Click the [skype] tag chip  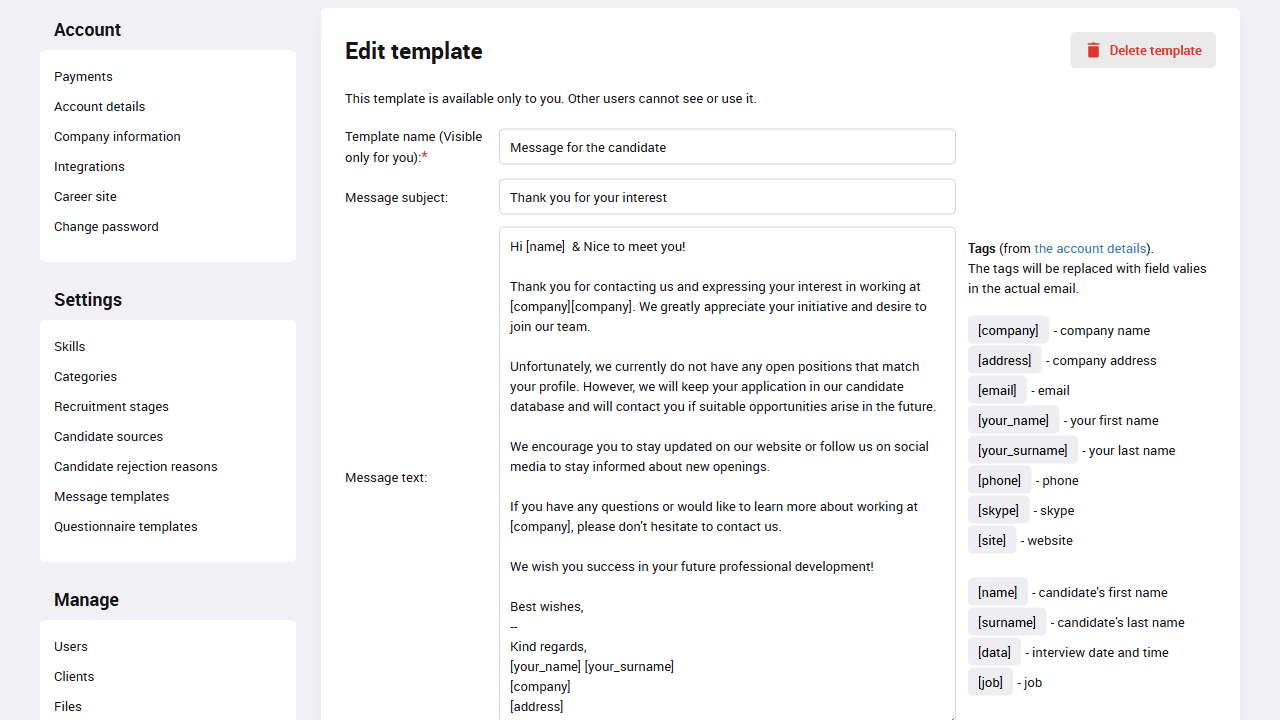[998, 510]
